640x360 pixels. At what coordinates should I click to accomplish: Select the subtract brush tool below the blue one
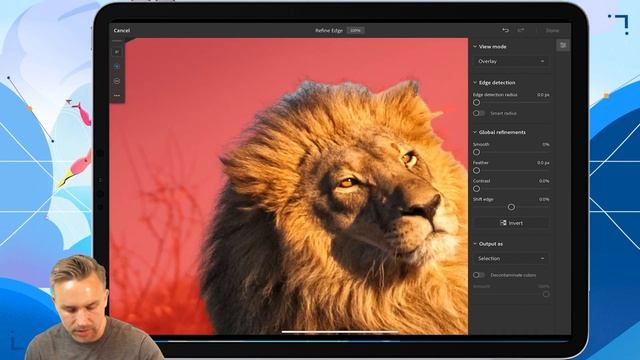[x=117, y=81]
